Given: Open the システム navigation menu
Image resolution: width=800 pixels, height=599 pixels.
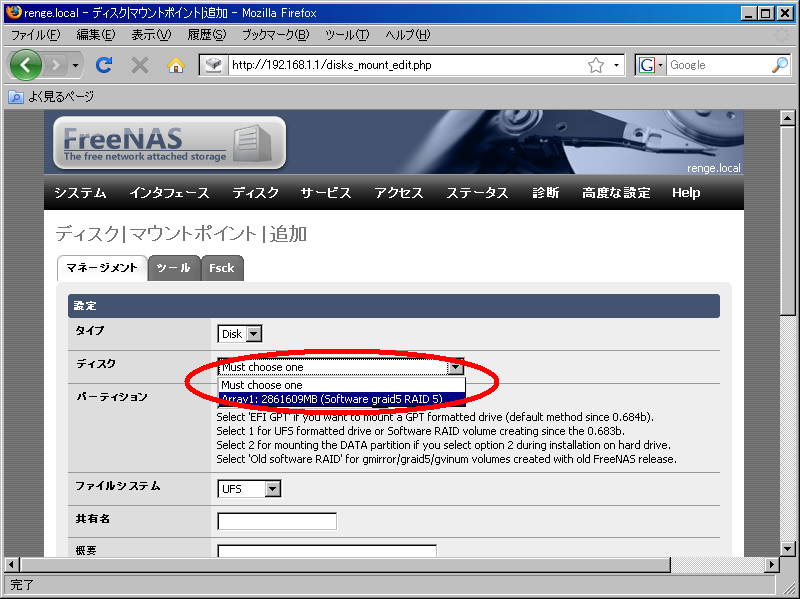Looking at the screenshot, I should [80, 193].
